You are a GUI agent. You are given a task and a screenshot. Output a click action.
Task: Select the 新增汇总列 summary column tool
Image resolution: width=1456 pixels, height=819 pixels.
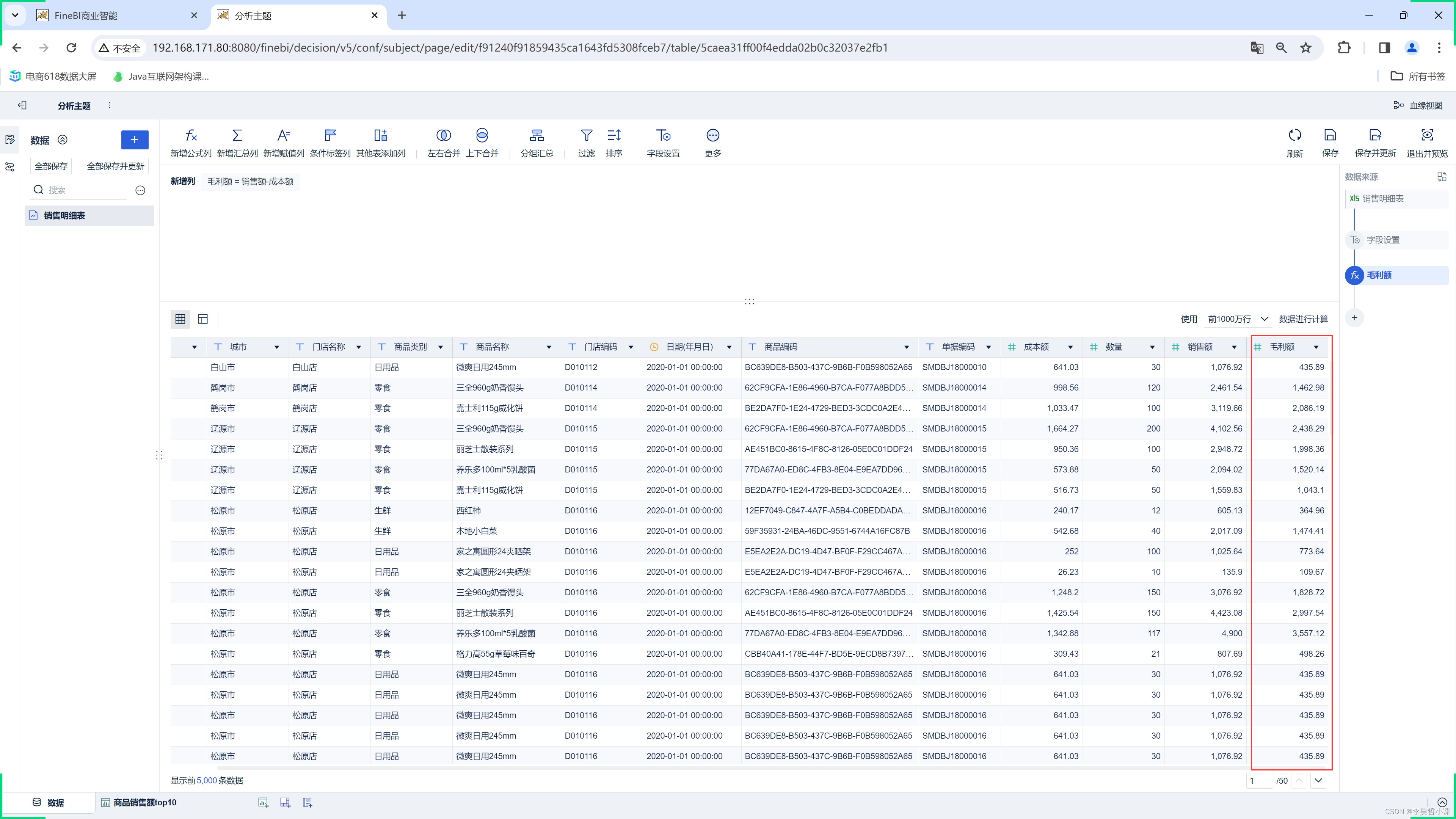tap(237, 143)
